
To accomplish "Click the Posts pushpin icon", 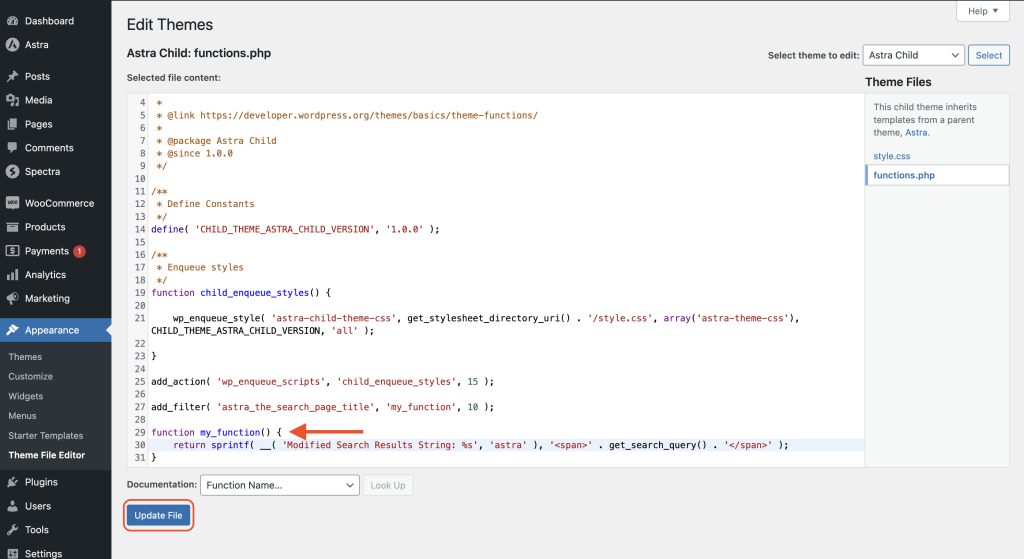I will click(12, 76).
